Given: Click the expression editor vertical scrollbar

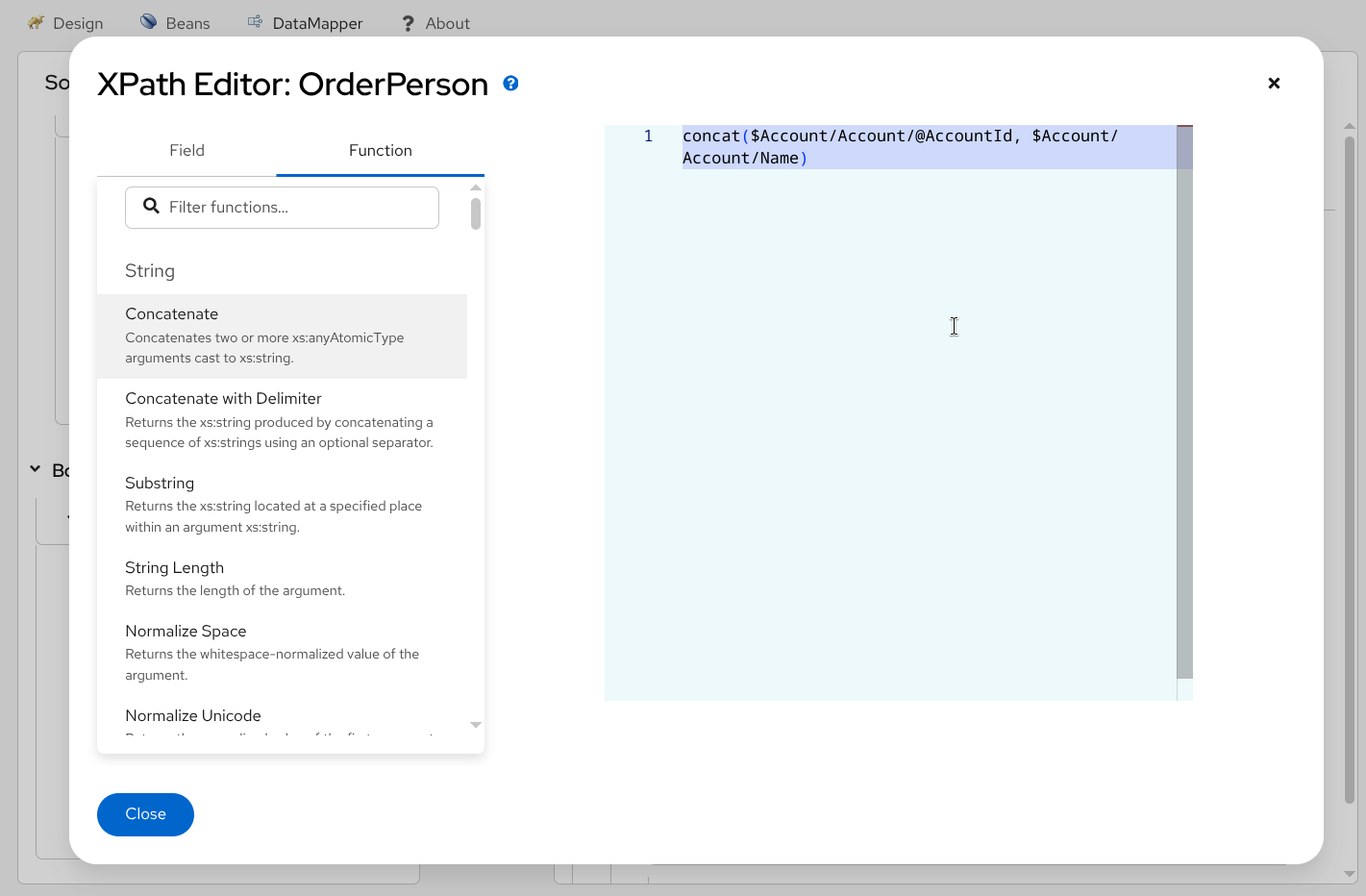Looking at the screenshot, I should coord(1184,404).
